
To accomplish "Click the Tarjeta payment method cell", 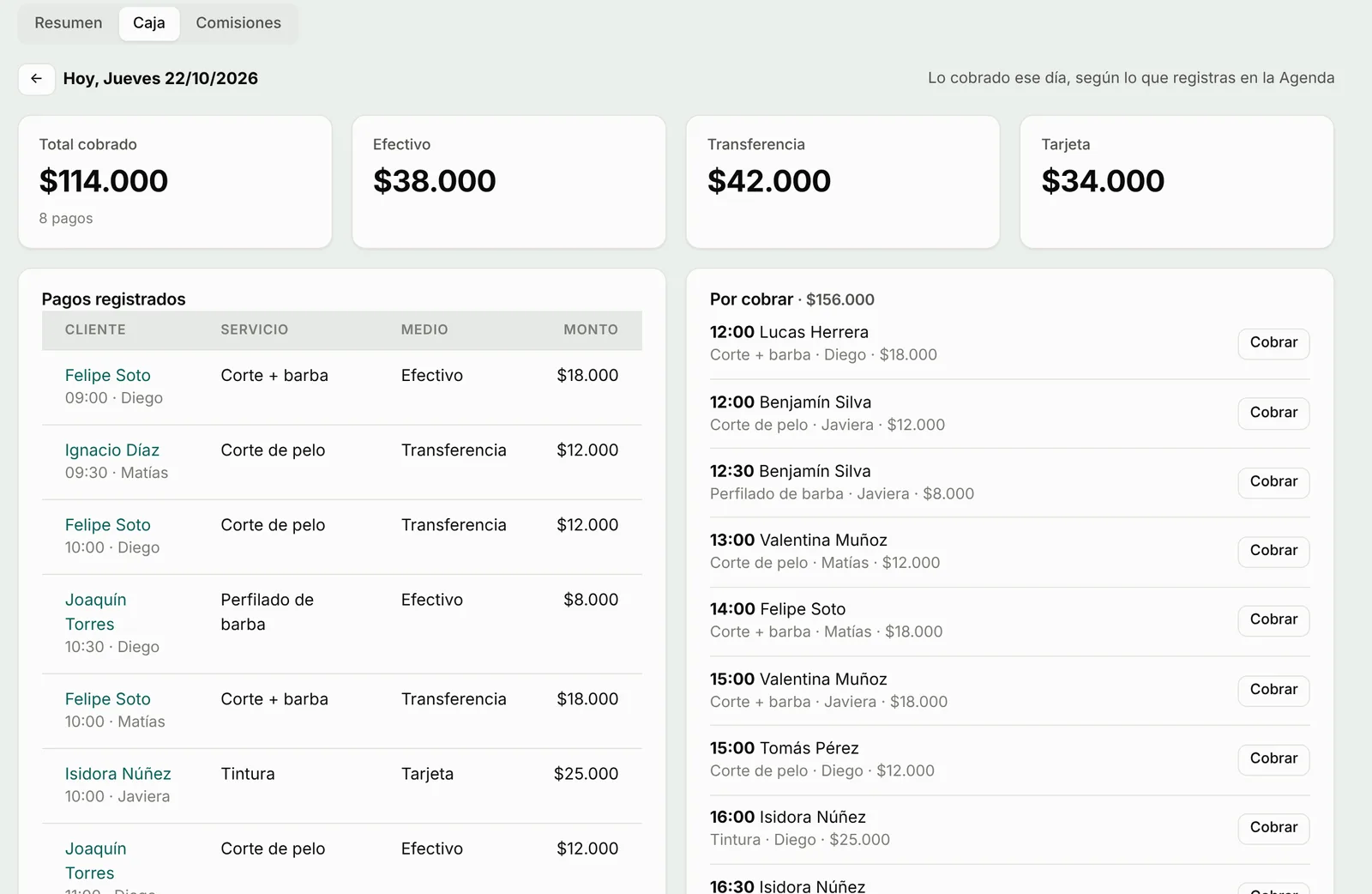I will [x=427, y=774].
